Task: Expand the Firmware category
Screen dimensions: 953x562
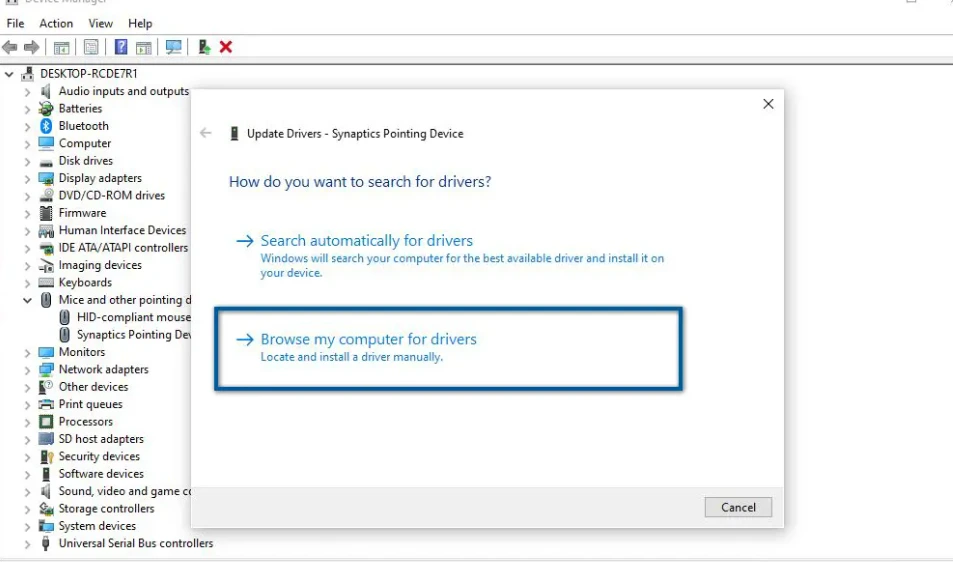Action: [27, 214]
